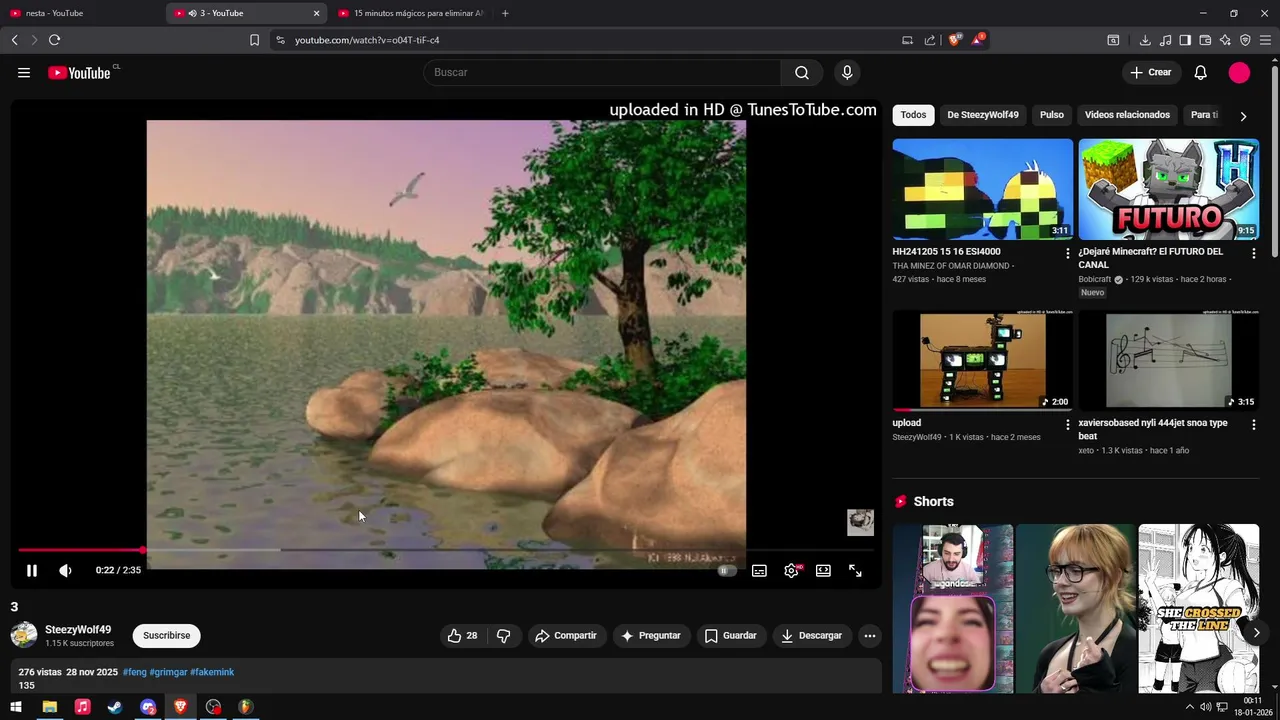Image resolution: width=1280 pixels, height=720 pixels.
Task: Go back in browser history
Action: [14, 40]
